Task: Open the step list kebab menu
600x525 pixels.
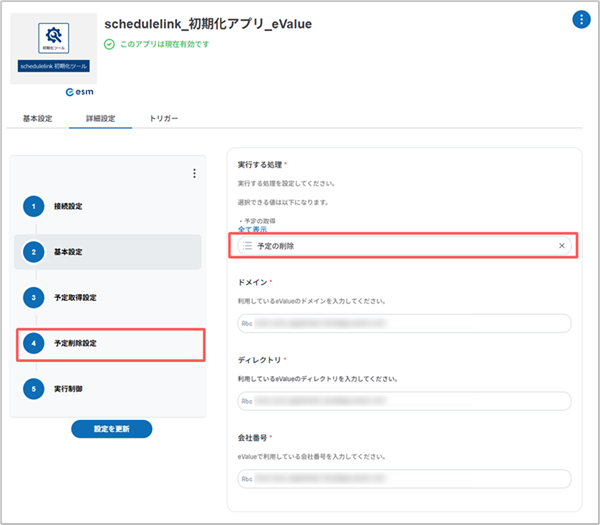Action: coord(194,173)
